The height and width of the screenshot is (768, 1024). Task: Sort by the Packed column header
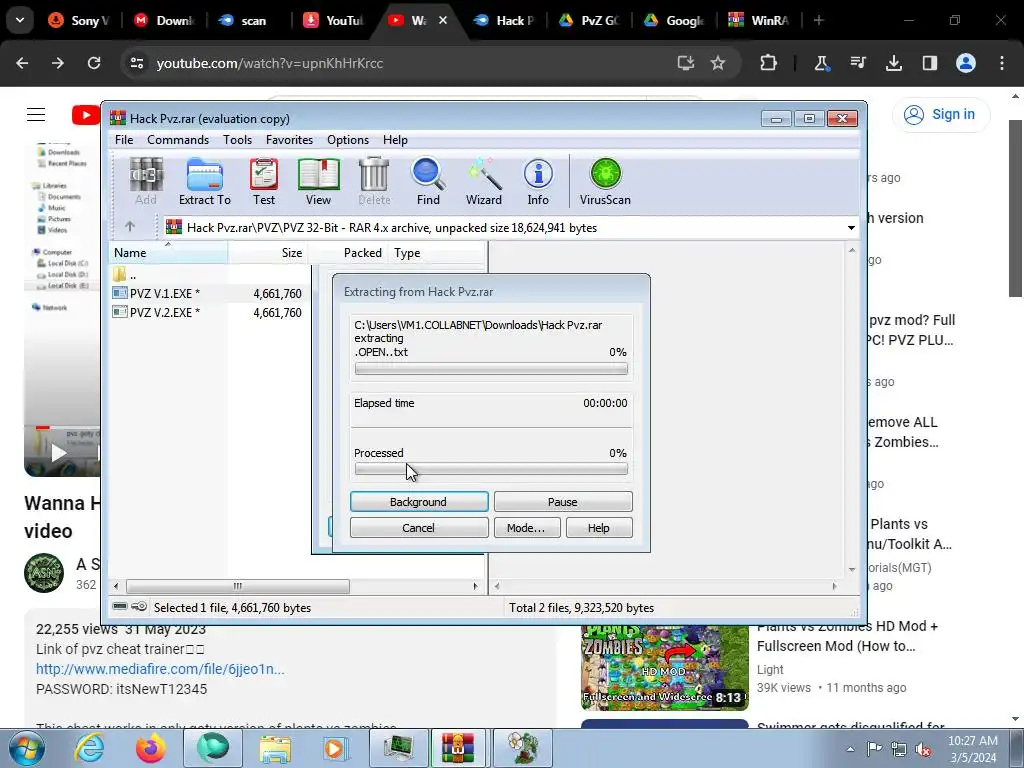point(347,253)
